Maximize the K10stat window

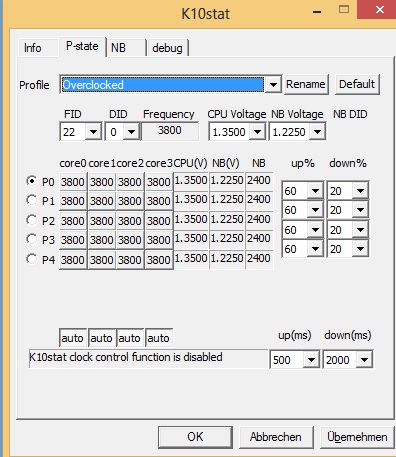pyautogui.click(x=344, y=9)
